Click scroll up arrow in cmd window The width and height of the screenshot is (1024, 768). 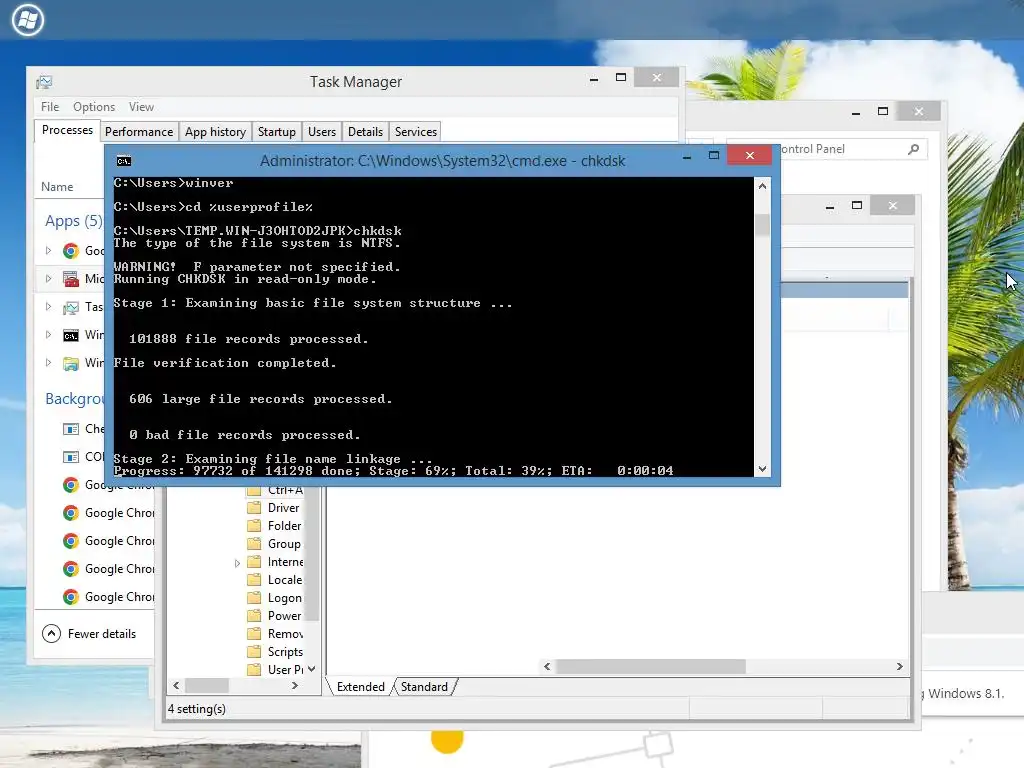(762, 186)
